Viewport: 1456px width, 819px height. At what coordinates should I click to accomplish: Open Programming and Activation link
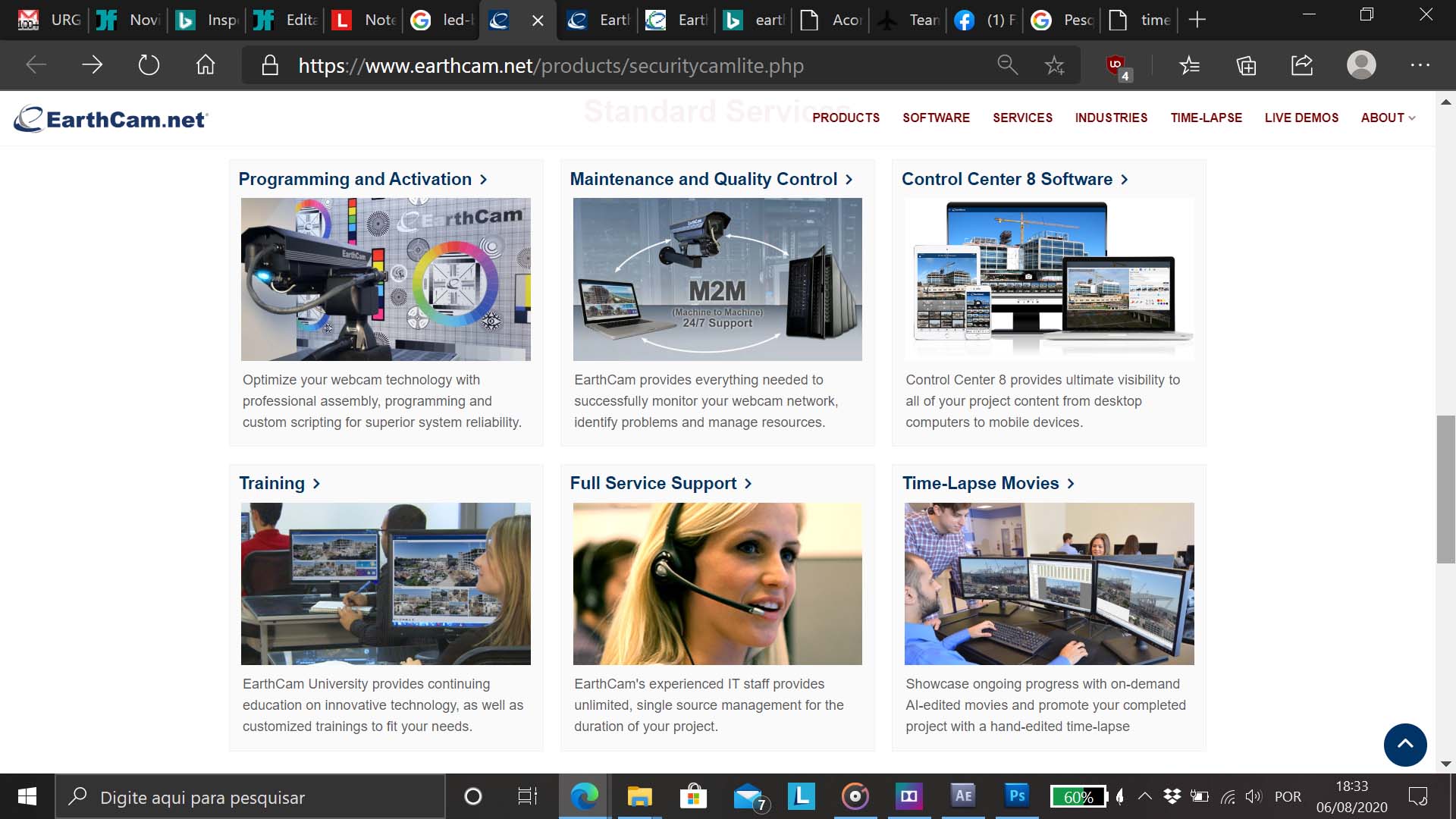(x=362, y=179)
